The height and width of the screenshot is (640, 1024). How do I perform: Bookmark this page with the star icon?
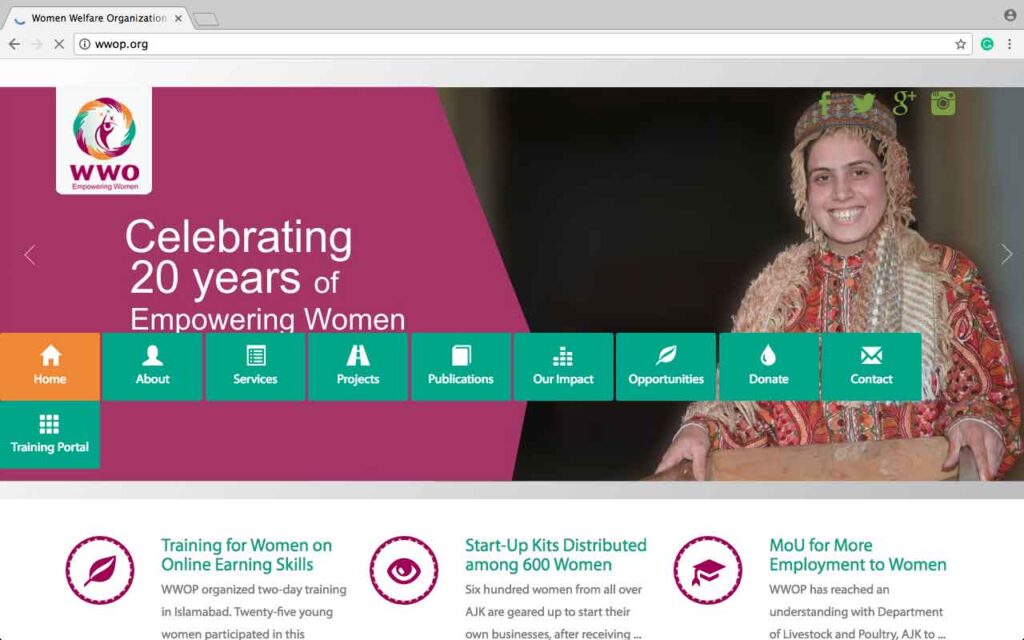[x=961, y=44]
